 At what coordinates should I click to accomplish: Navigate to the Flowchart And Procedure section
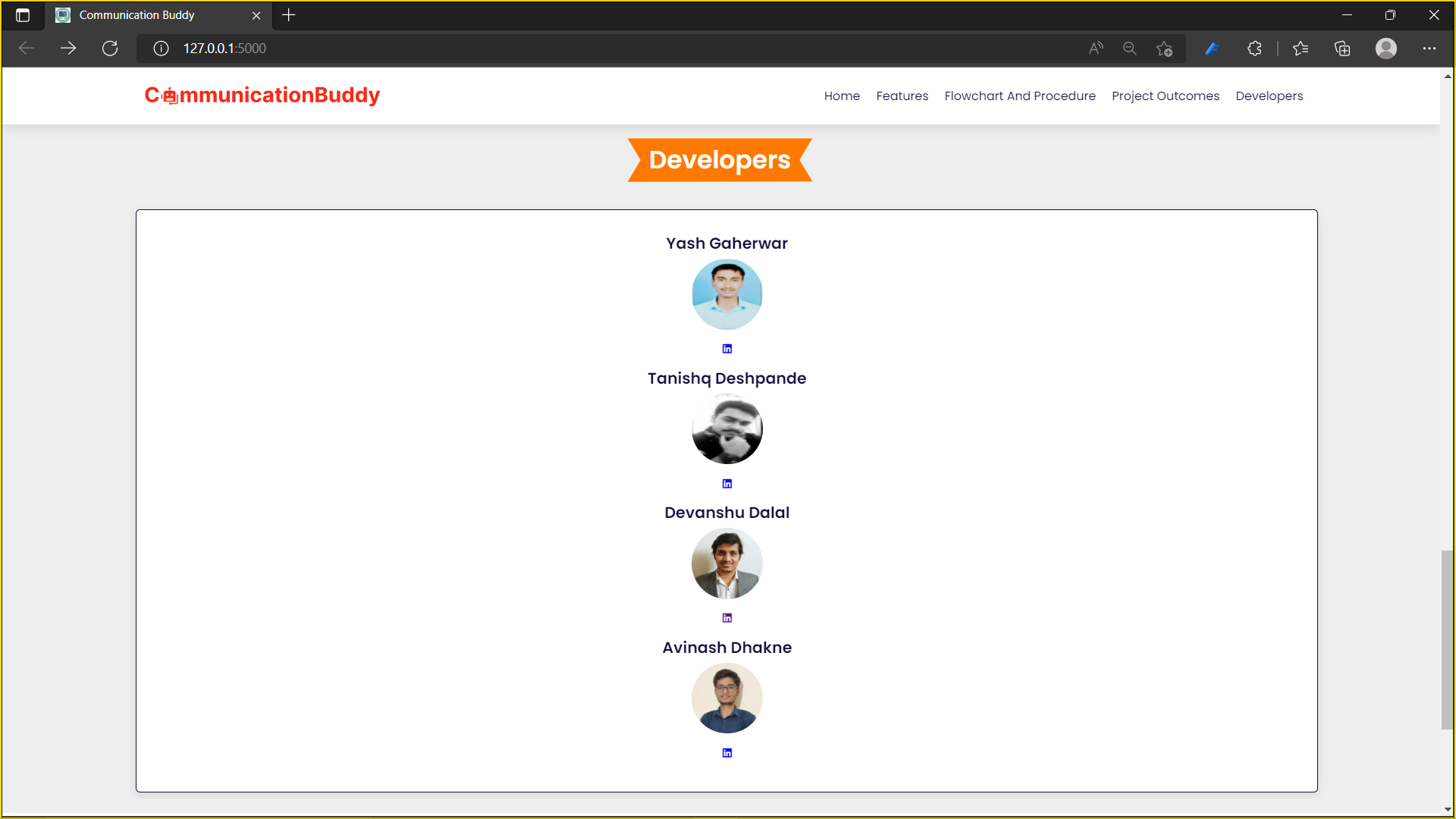pyautogui.click(x=1020, y=96)
